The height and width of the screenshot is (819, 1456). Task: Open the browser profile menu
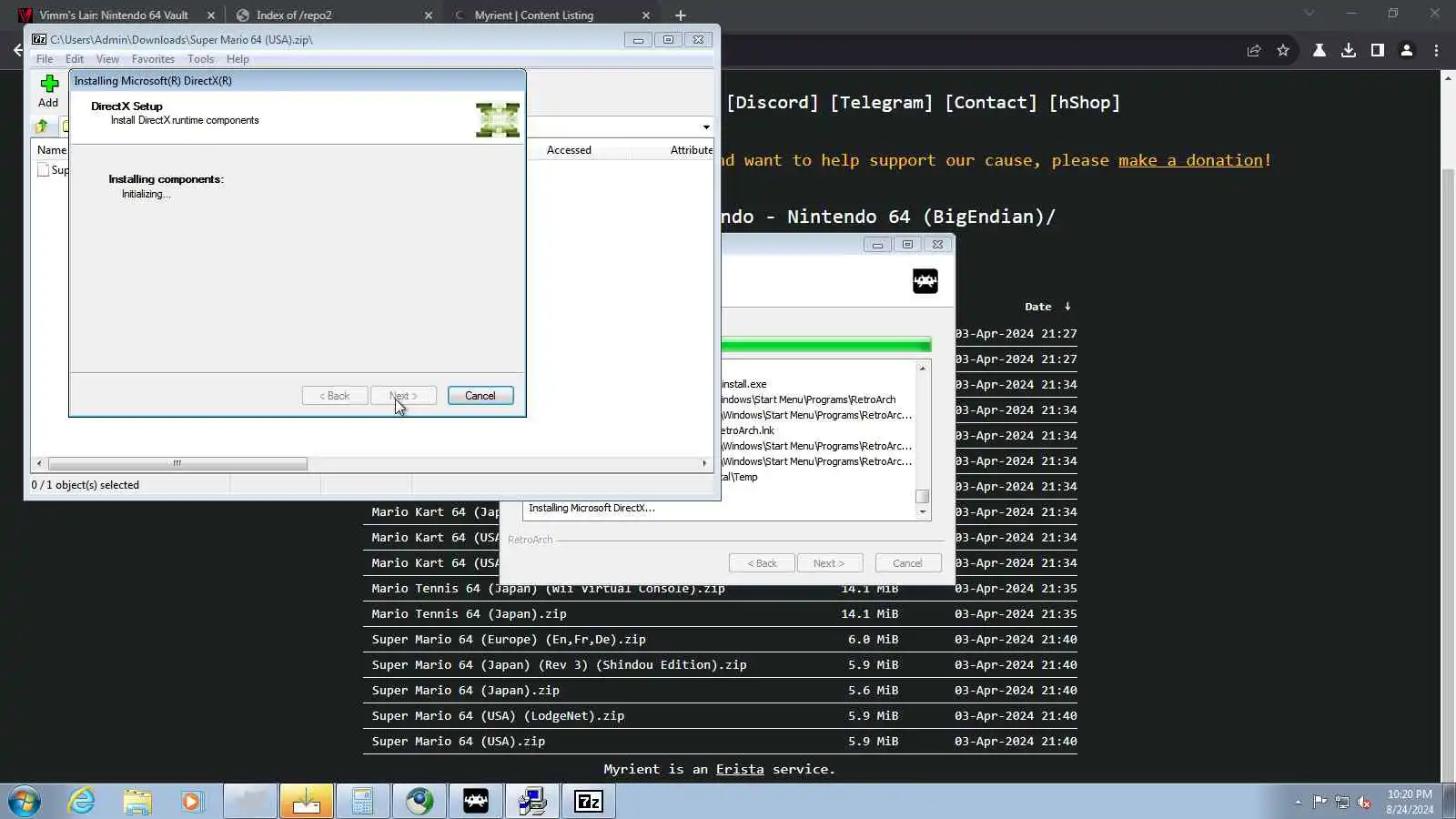1407,51
